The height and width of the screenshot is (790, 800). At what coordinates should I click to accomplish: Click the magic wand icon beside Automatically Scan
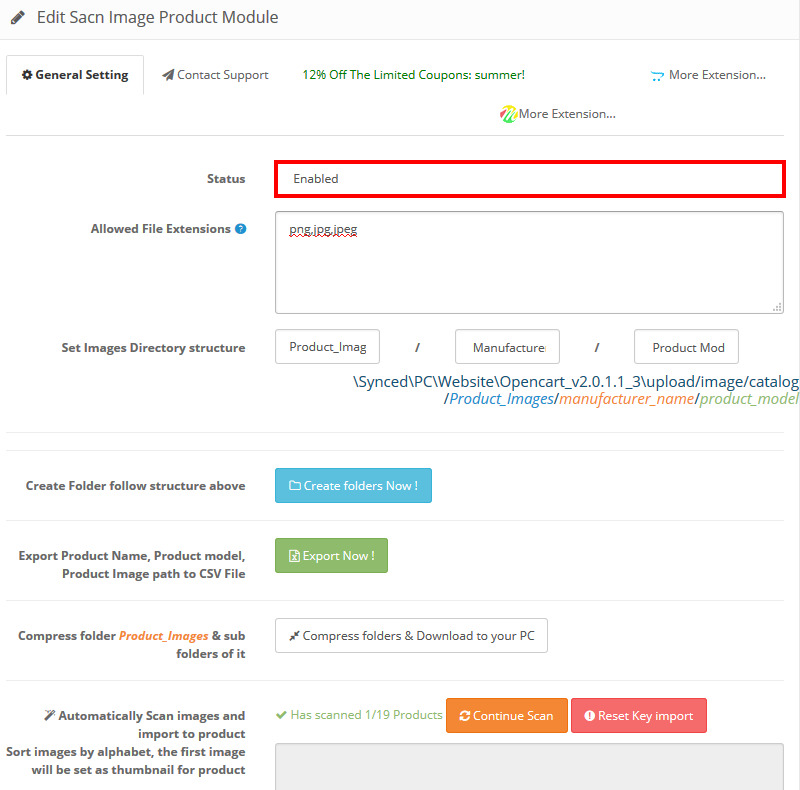[x=49, y=716]
